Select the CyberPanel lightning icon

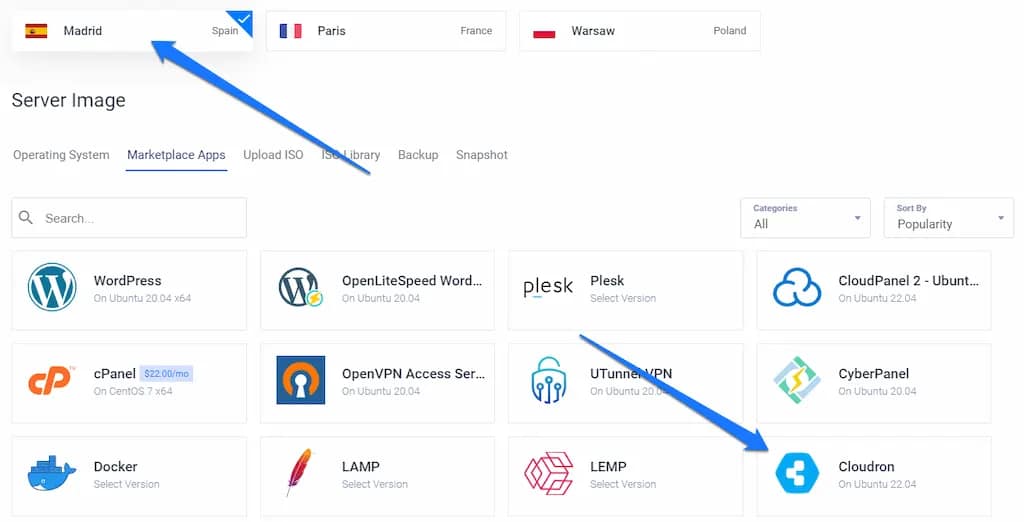point(797,380)
